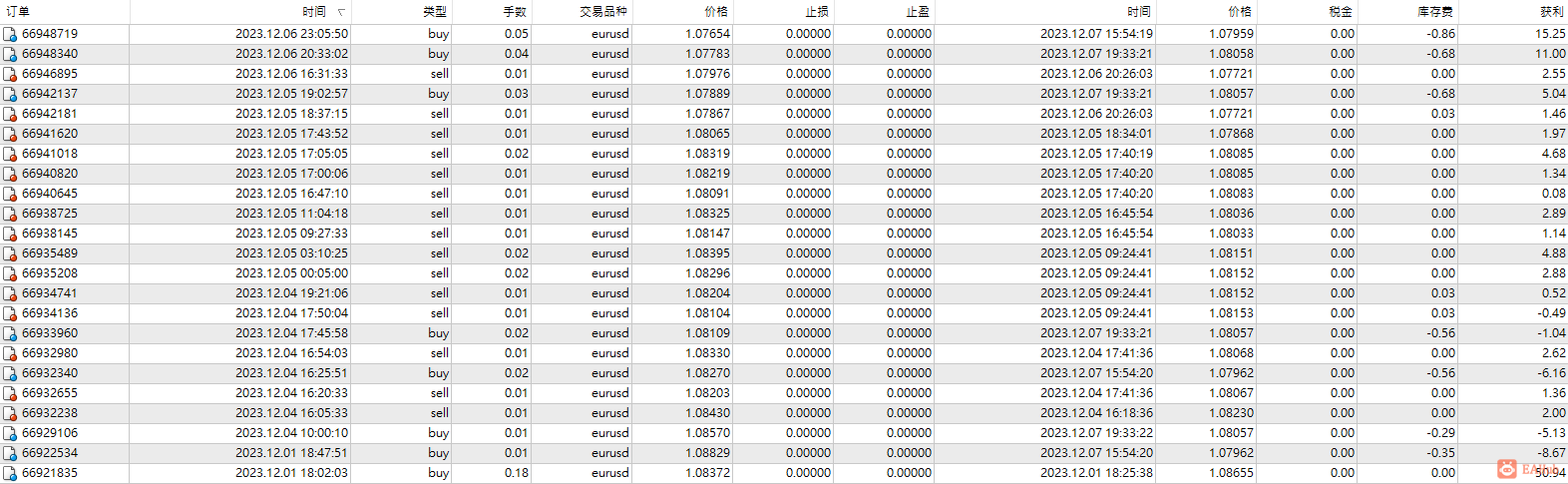Choose the icon beside order 66933960

click(10, 333)
